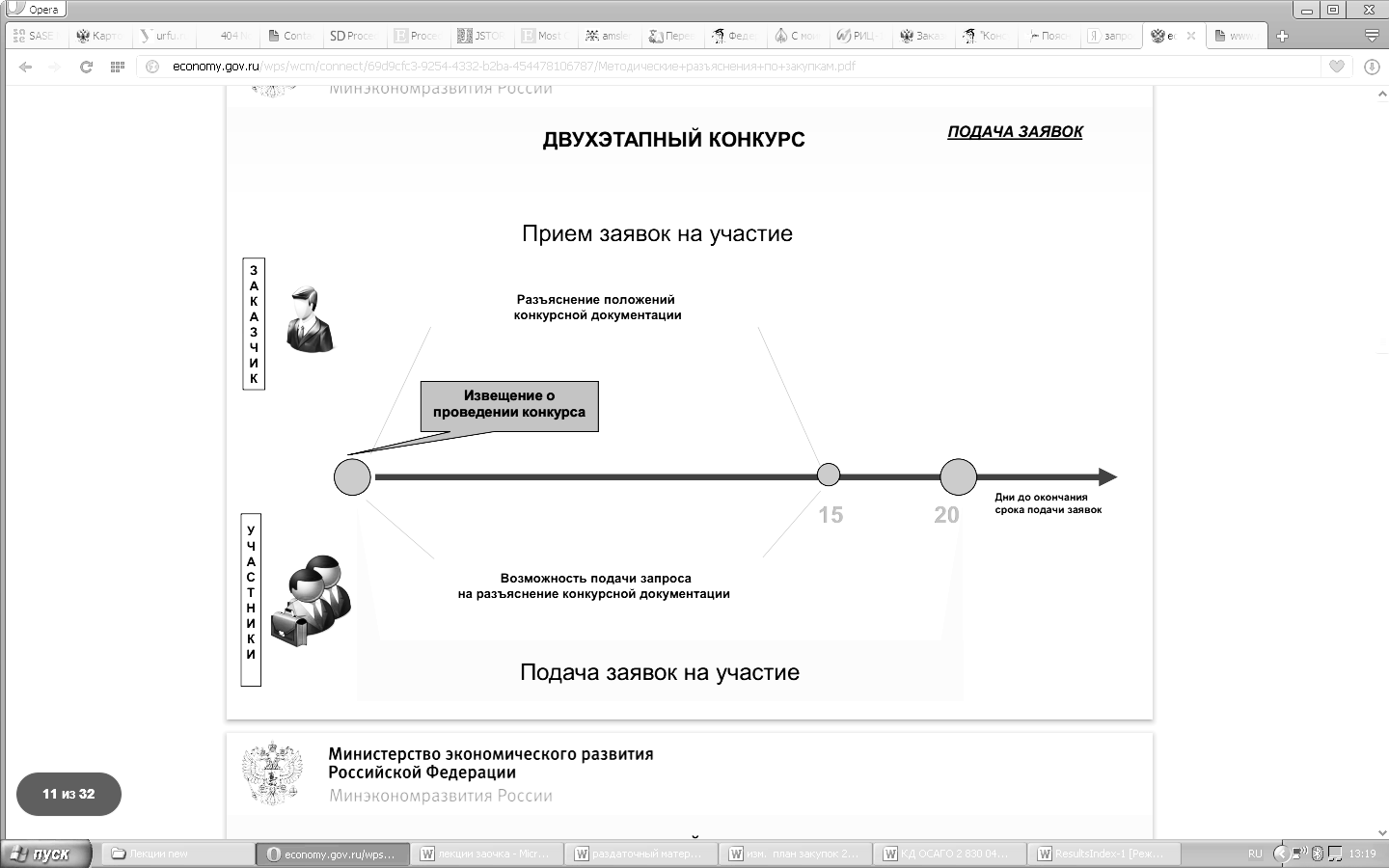Switch to the С нов tab
Viewport: 1389px width, 868px height.
pos(800,36)
